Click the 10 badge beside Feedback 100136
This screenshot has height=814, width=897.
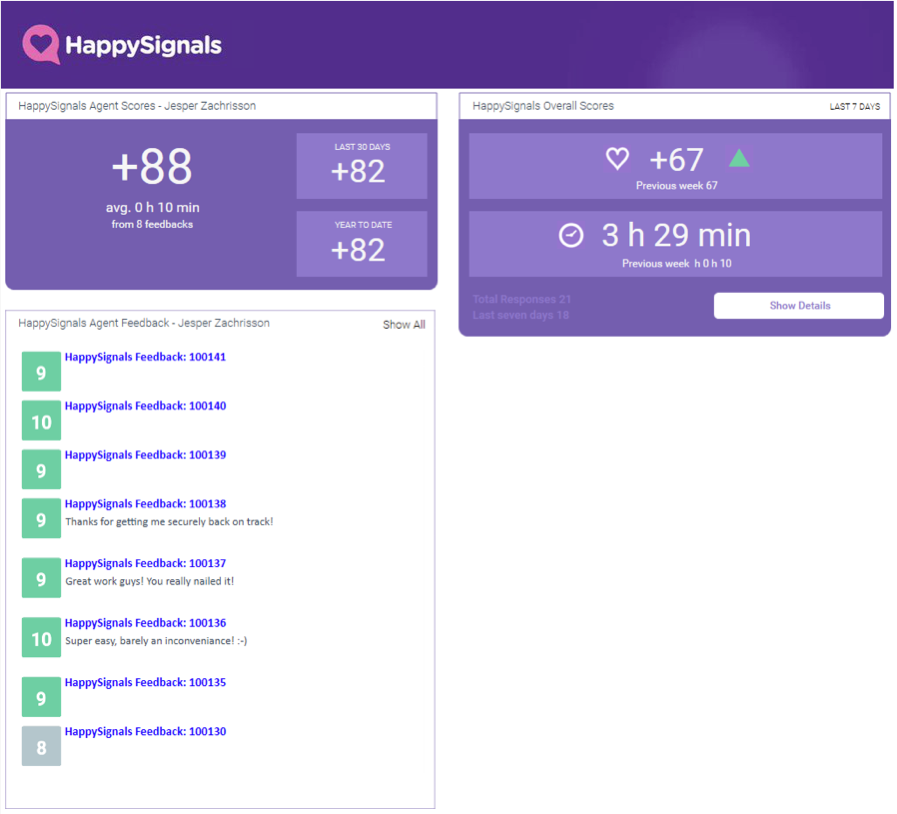point(40,637)
